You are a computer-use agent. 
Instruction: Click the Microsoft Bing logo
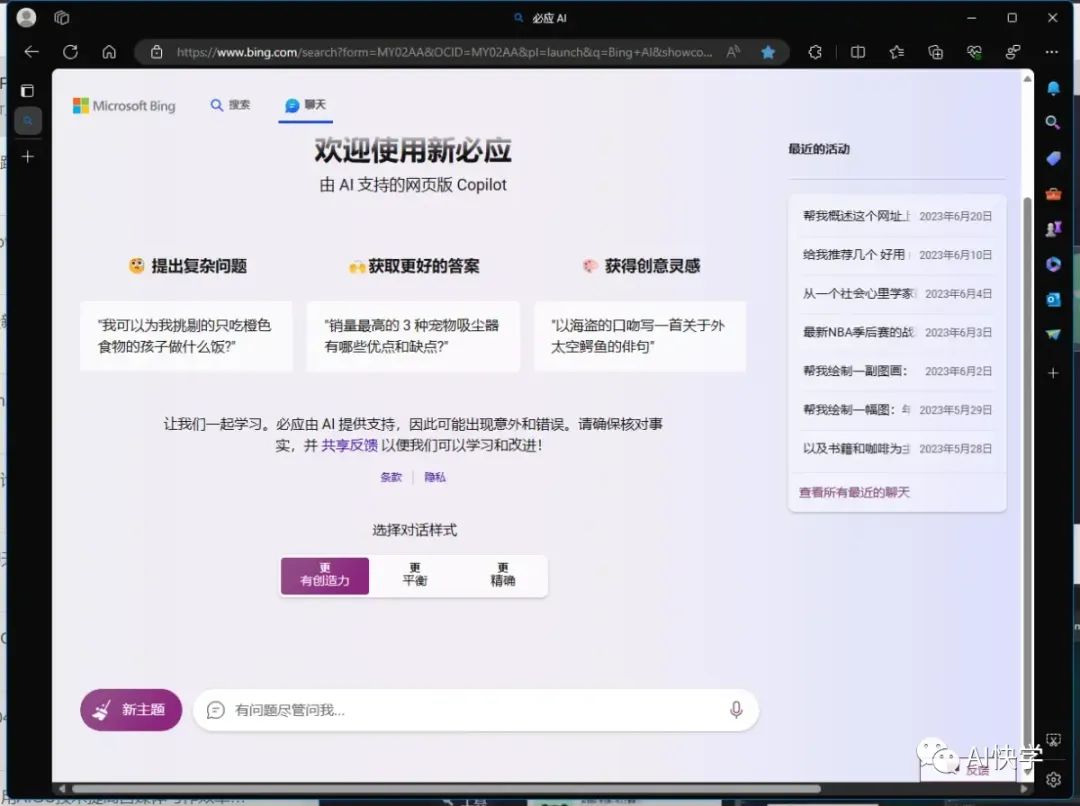pos(124,105)
